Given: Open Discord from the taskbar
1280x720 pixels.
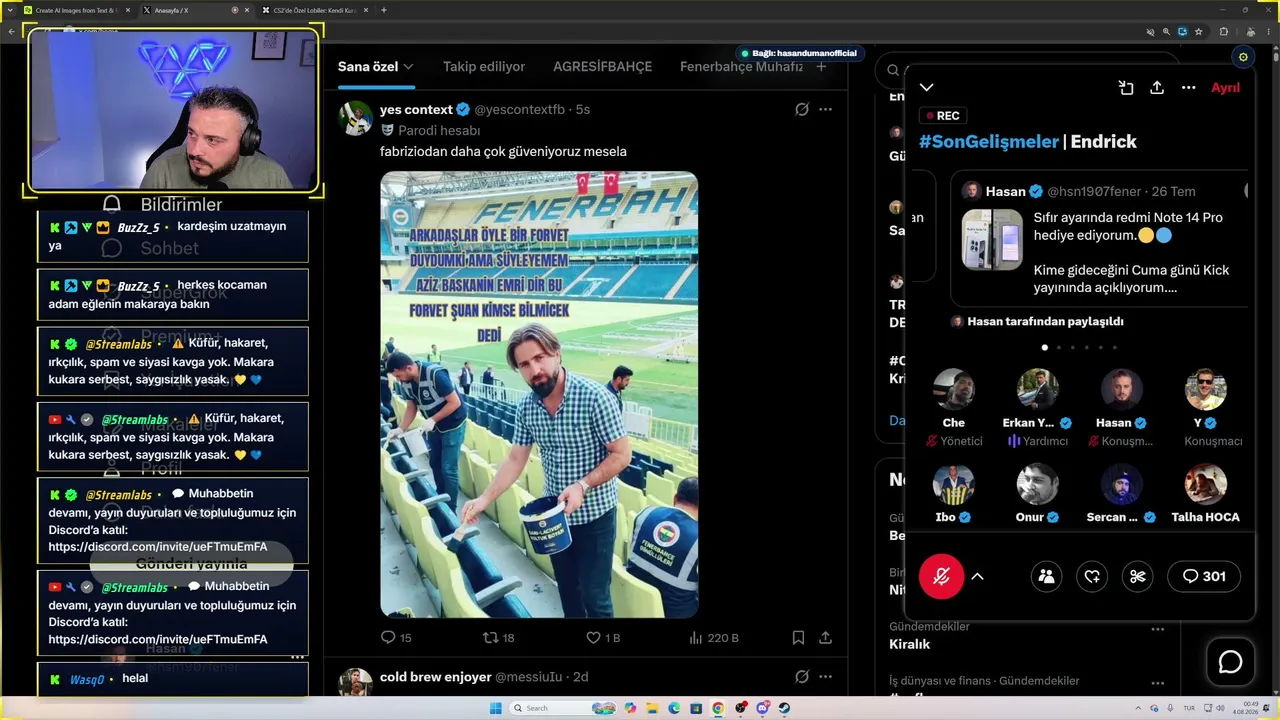Looking at the screenshot, I should tap(762, 708).
